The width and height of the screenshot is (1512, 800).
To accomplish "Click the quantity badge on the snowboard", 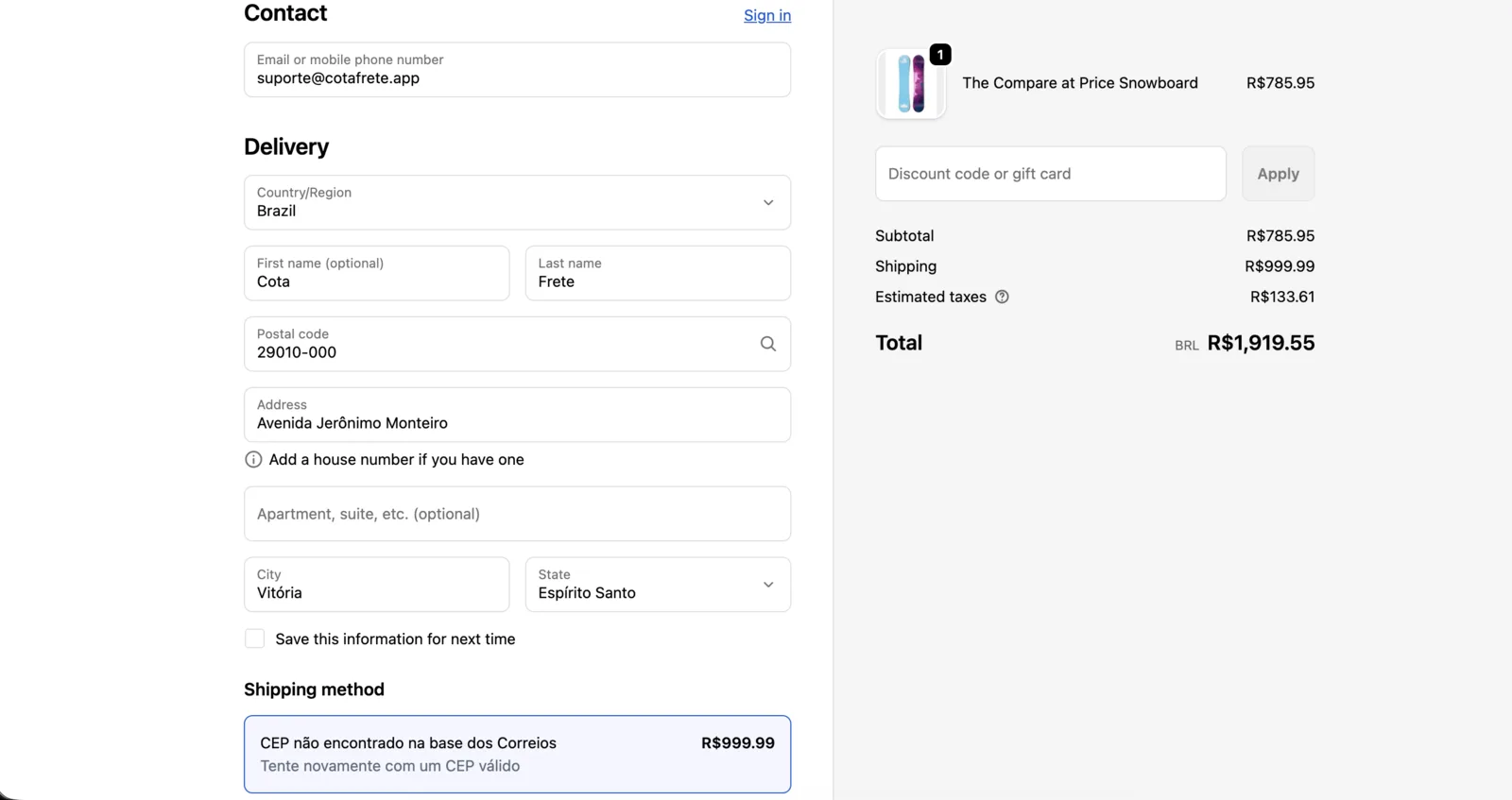I will [x=940, y=55].
